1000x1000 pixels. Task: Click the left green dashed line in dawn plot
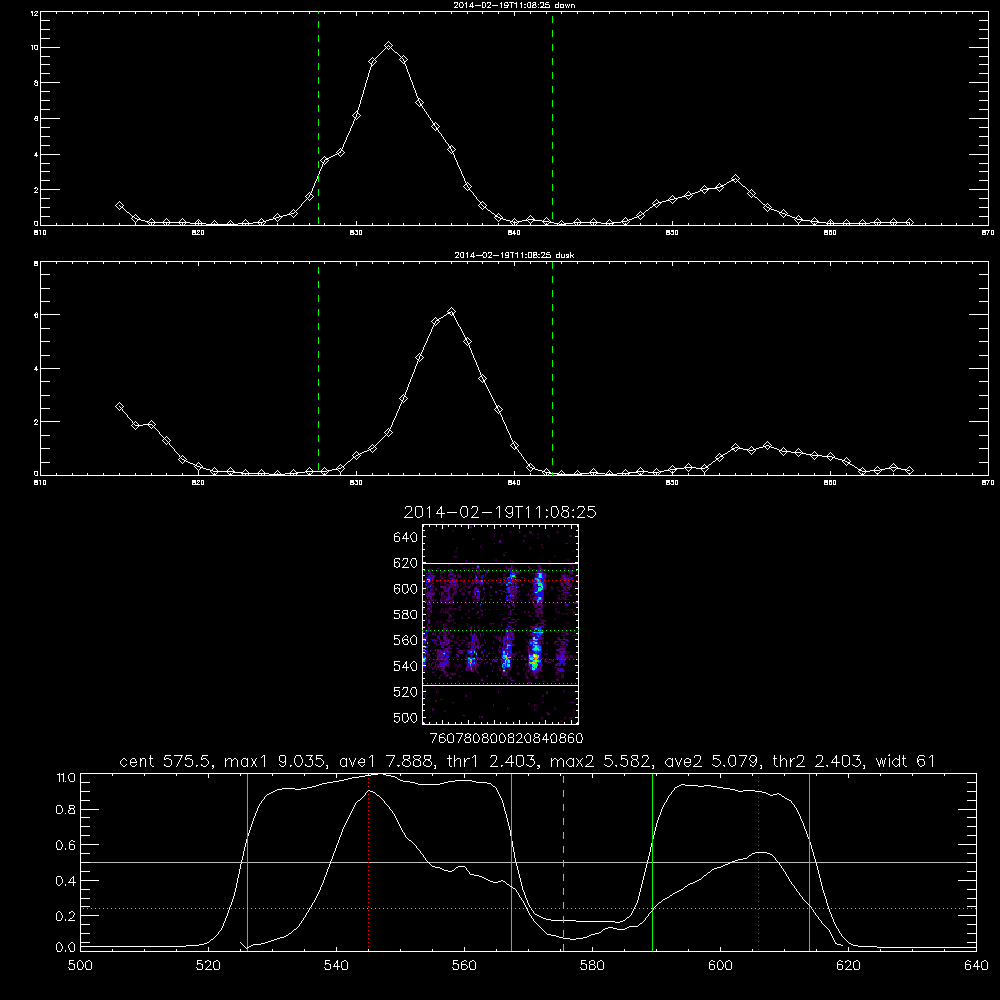(x=318, y=118)
